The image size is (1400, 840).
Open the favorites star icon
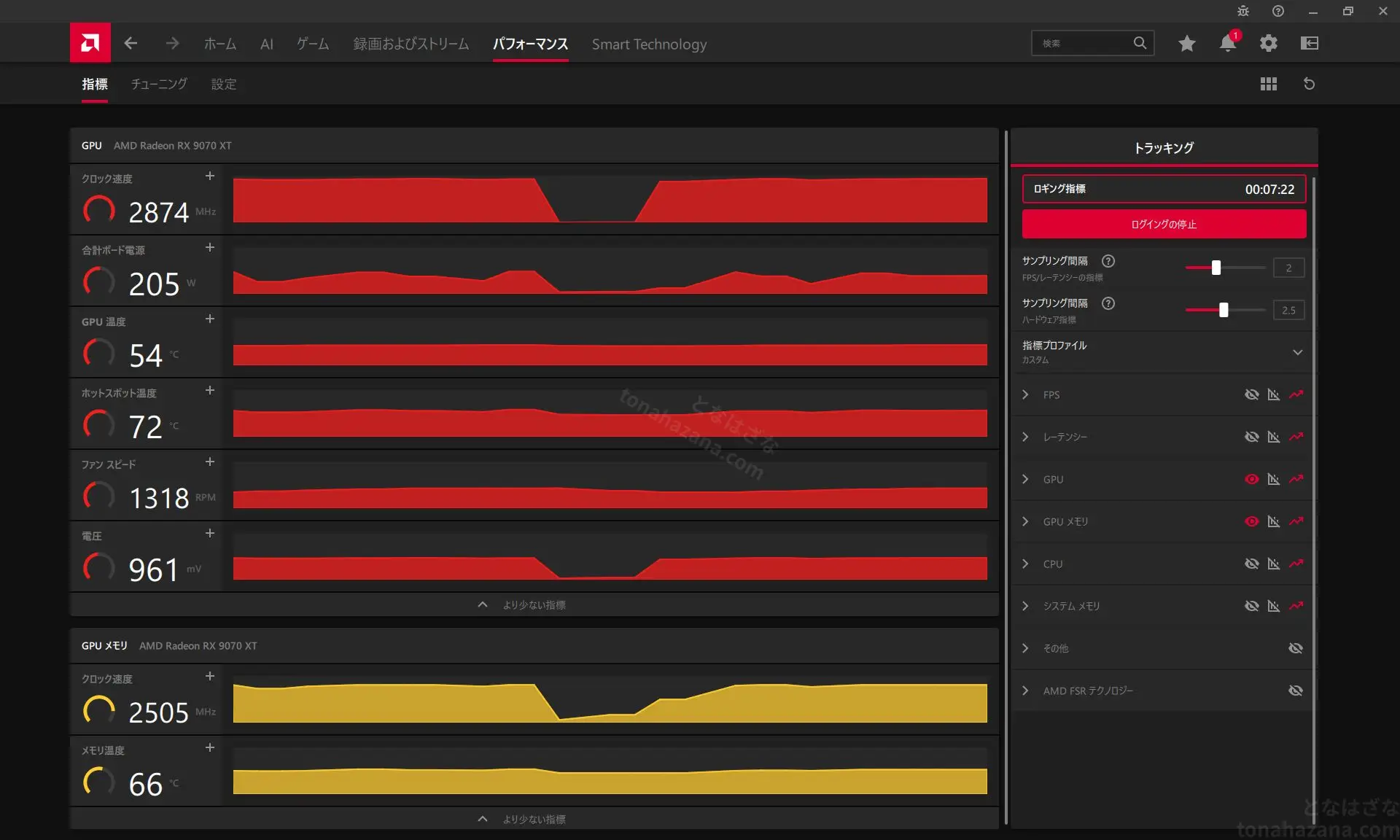point(1186,43)
